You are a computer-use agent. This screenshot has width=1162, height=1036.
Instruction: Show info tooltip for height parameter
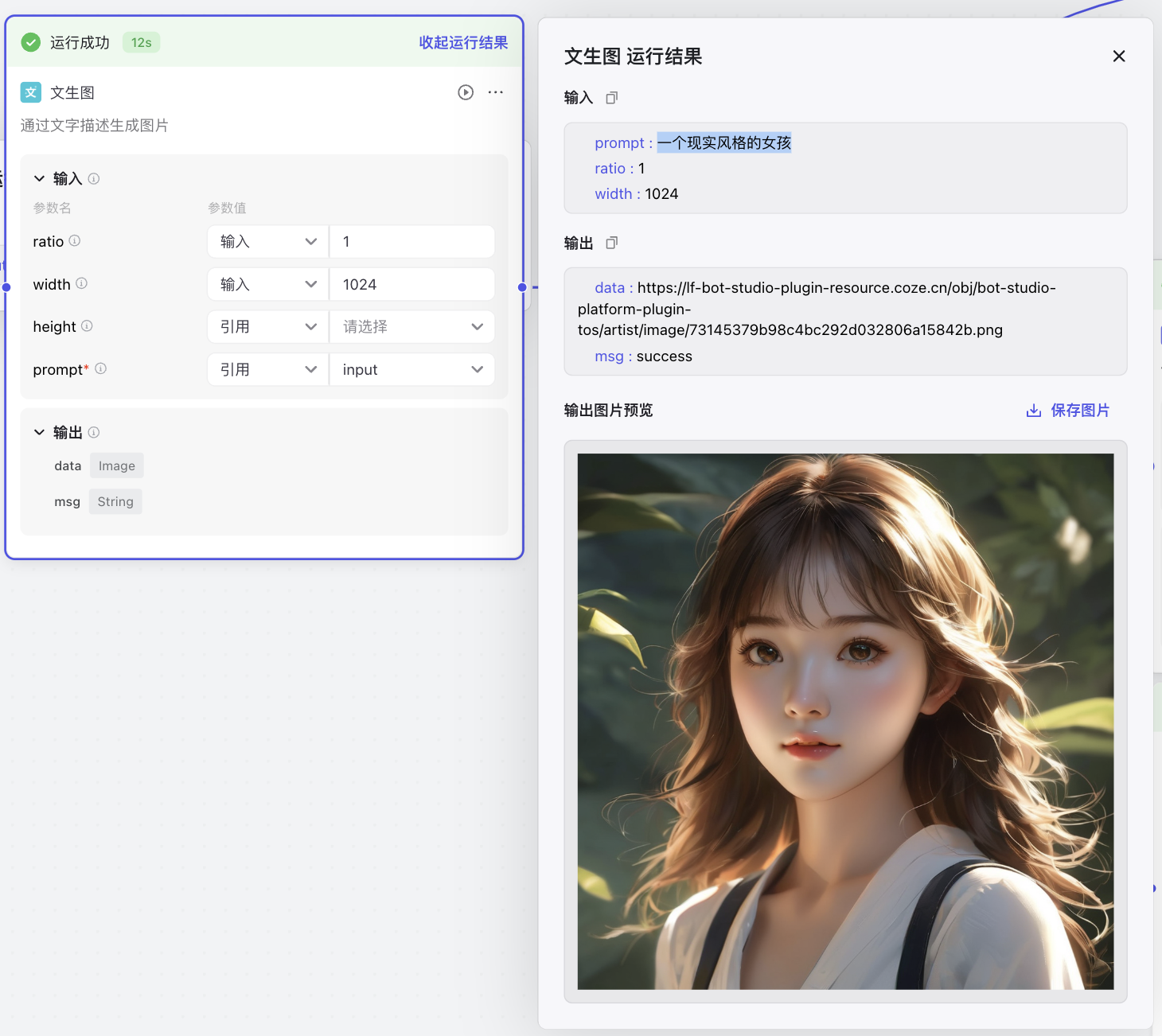click(x=88, y=325)
